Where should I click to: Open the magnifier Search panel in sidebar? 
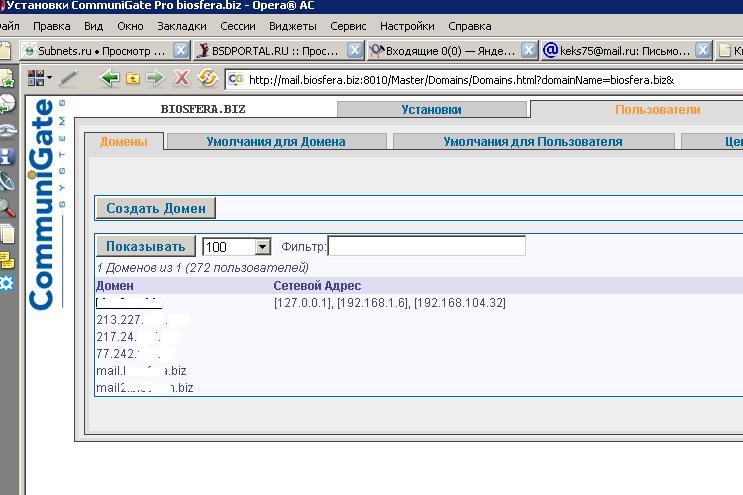coord(7,208)
